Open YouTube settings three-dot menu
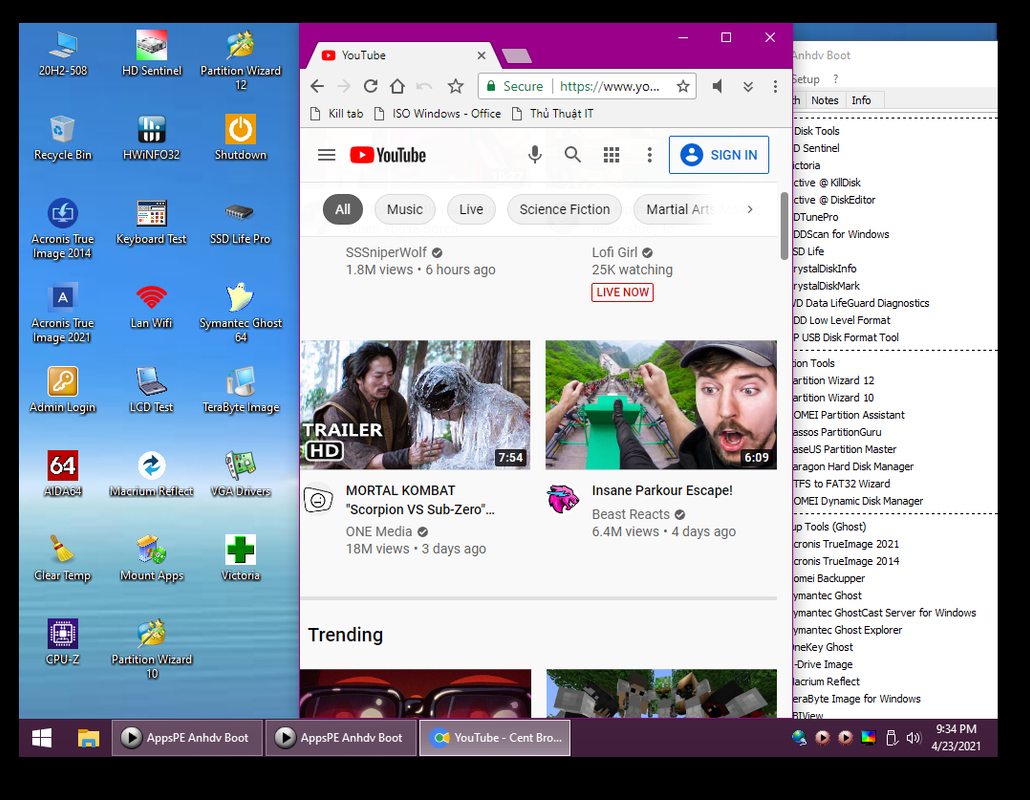Viewport: 1030px width, 800px height. pos(650,155)
